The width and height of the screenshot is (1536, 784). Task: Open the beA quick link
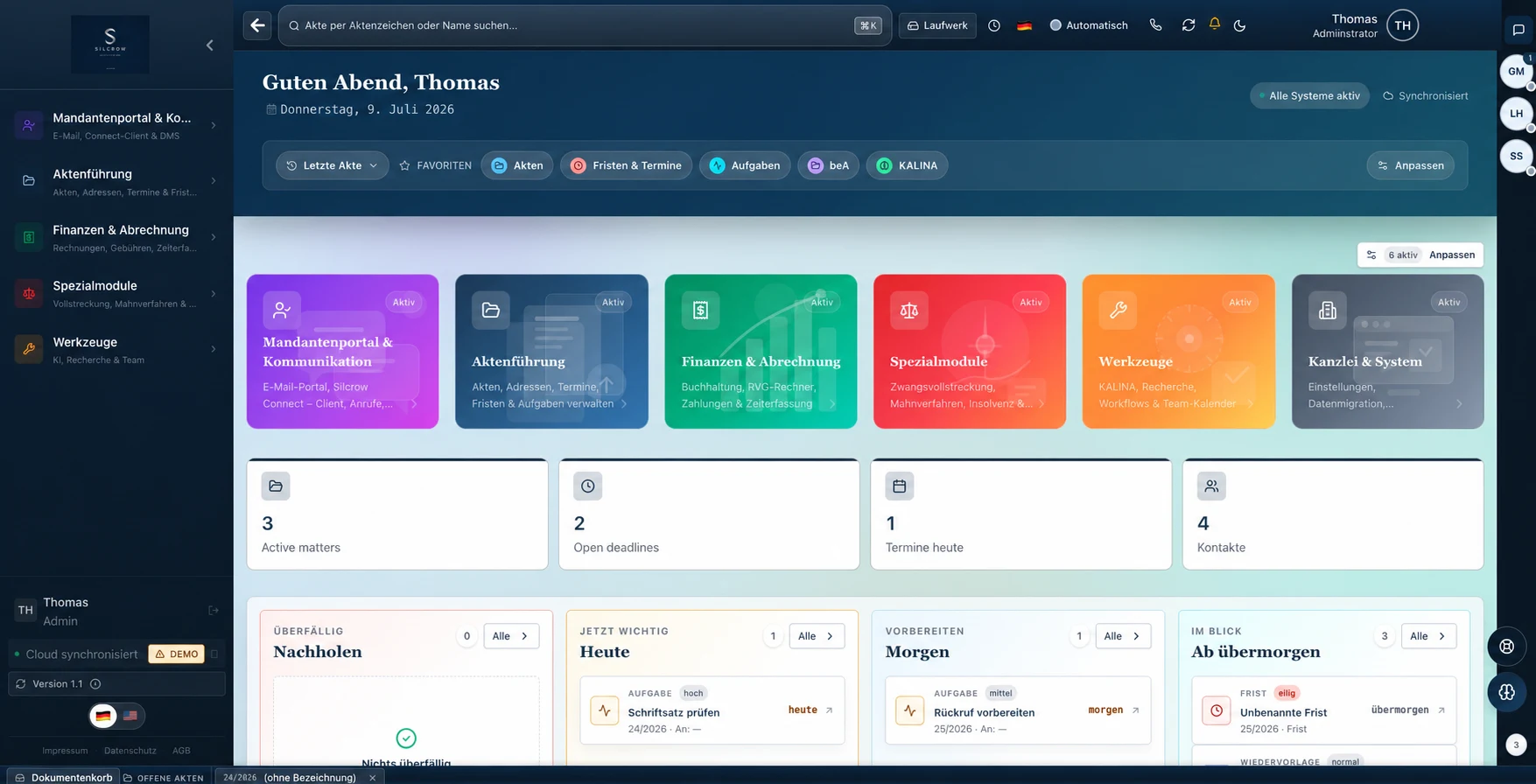click(x=829, y=165)
